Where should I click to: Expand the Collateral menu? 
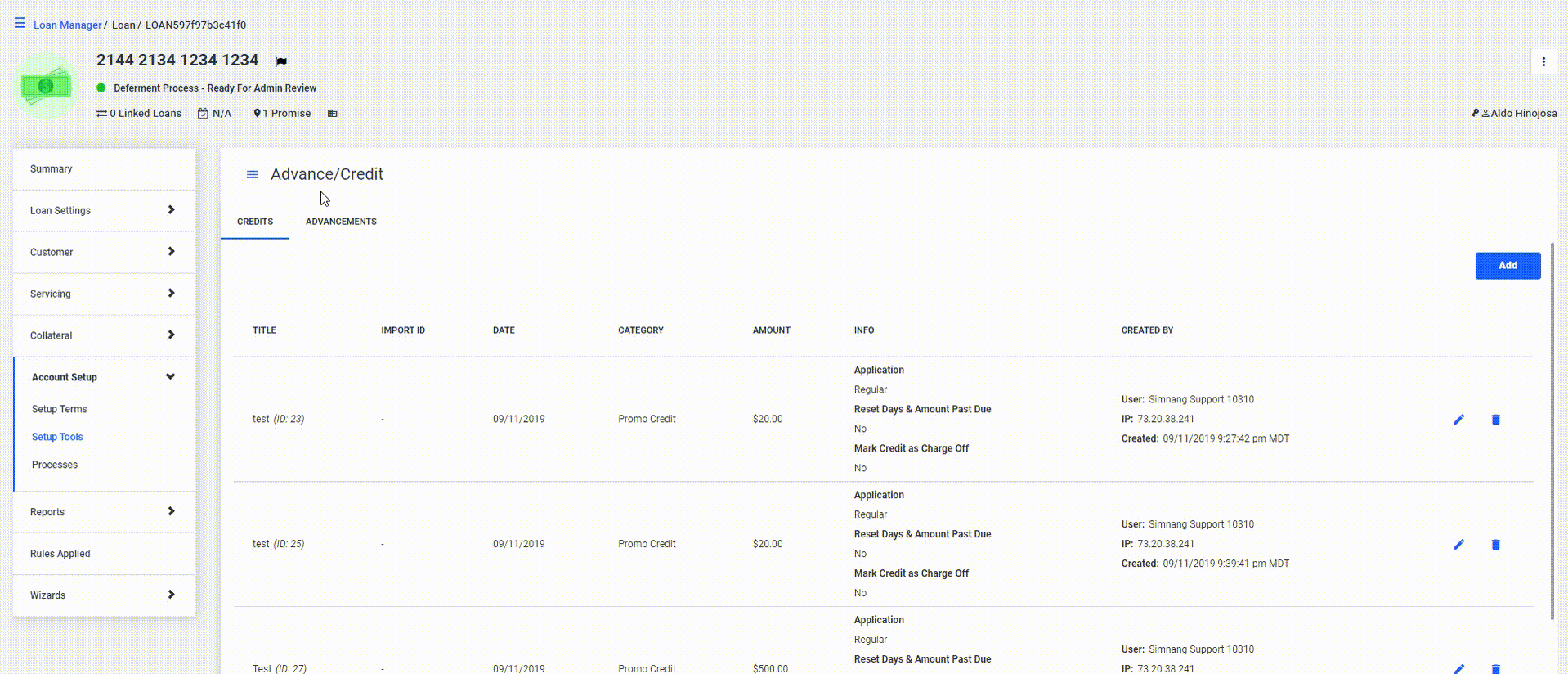(104, 336)
